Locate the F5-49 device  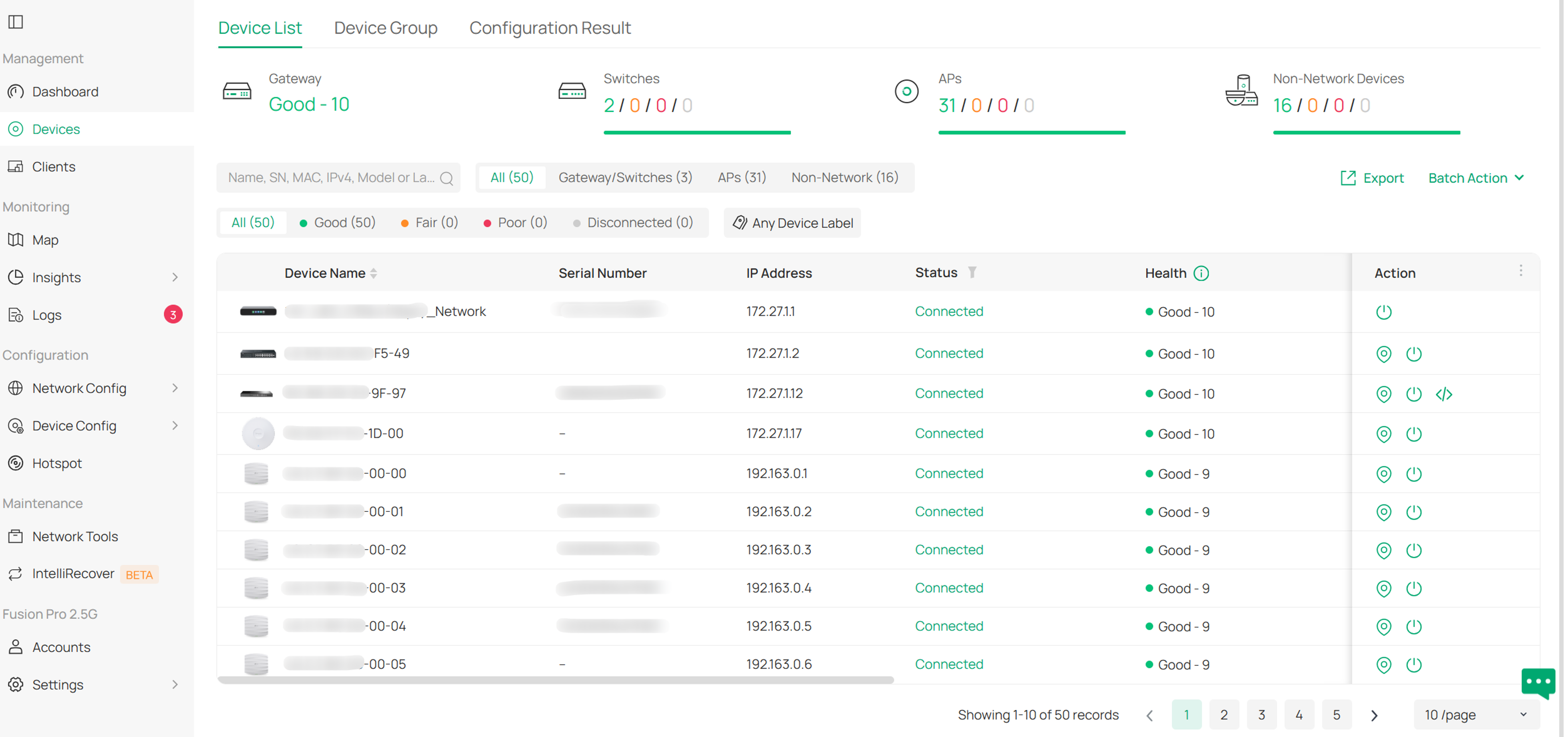pos(1384,354)
